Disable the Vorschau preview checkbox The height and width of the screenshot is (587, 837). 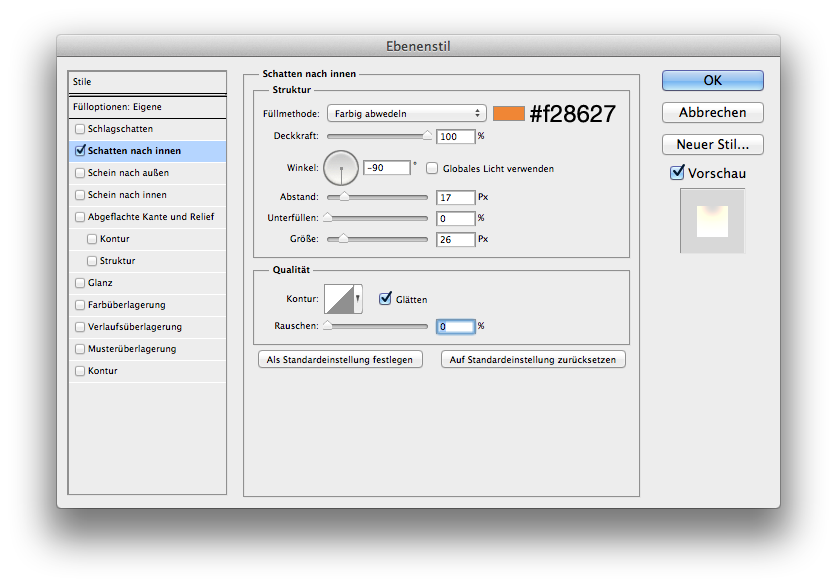pos(677,173)
